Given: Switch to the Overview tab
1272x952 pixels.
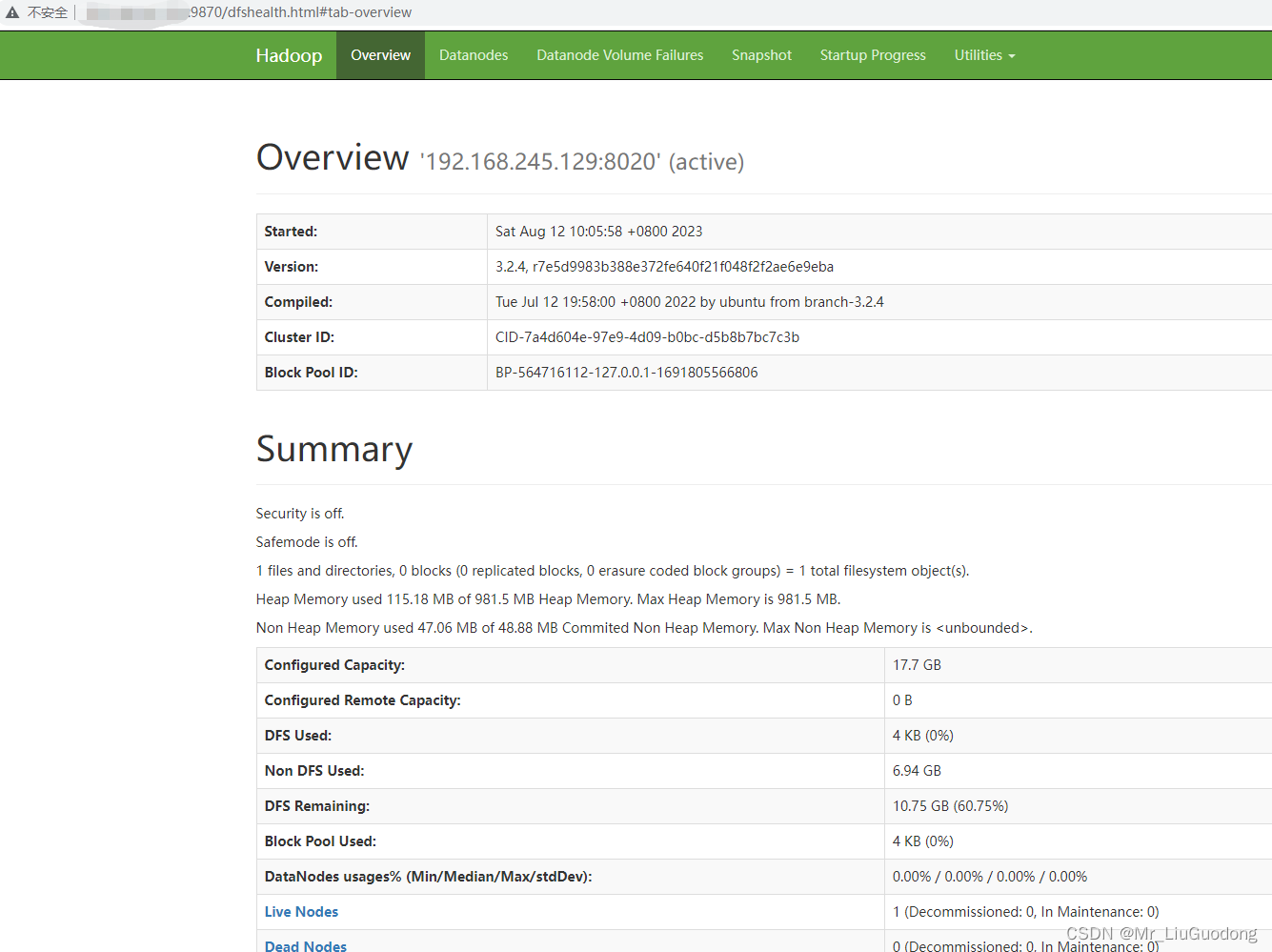Looking at the screenshot, I should tap(380, 55).
